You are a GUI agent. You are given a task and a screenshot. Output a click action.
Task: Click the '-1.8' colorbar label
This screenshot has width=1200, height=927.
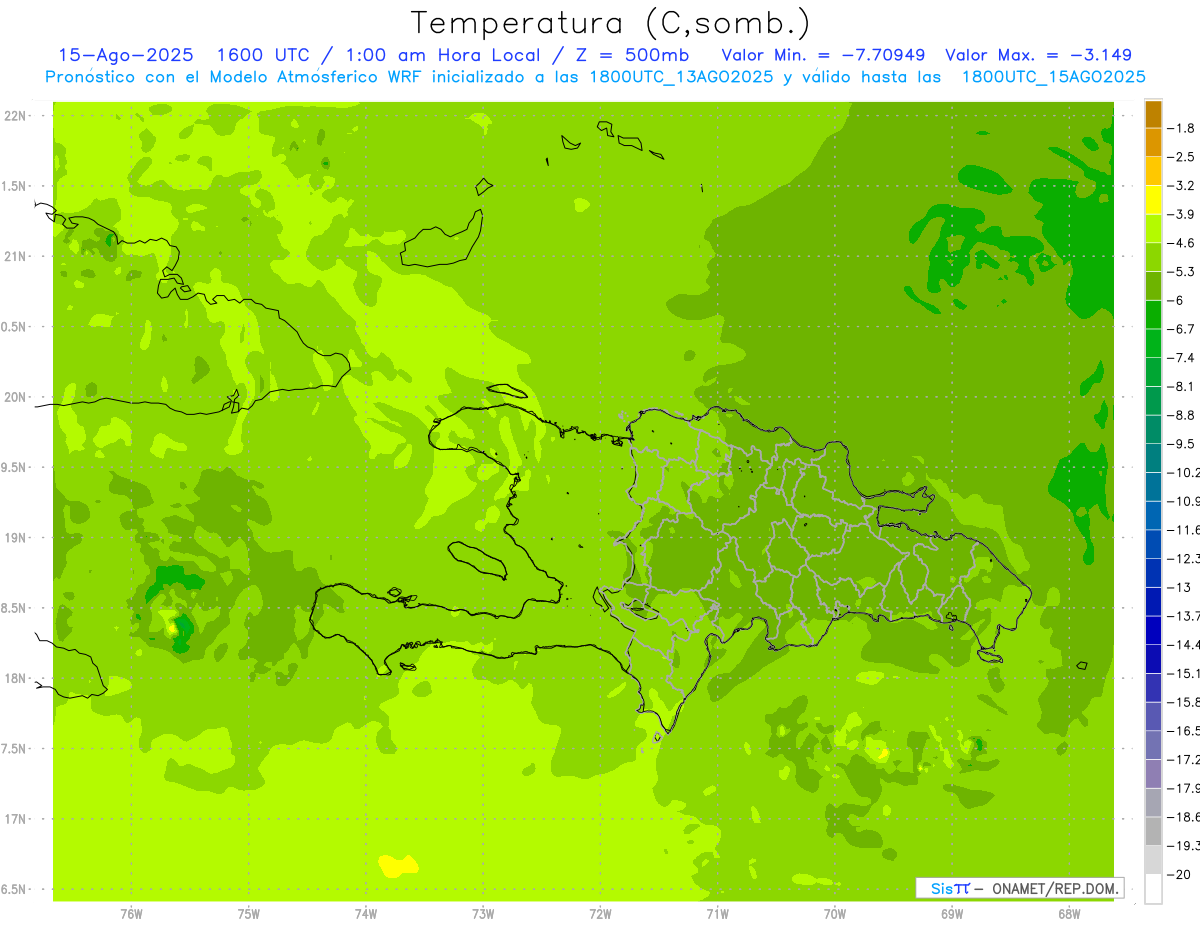click(x=1183, y=128)
